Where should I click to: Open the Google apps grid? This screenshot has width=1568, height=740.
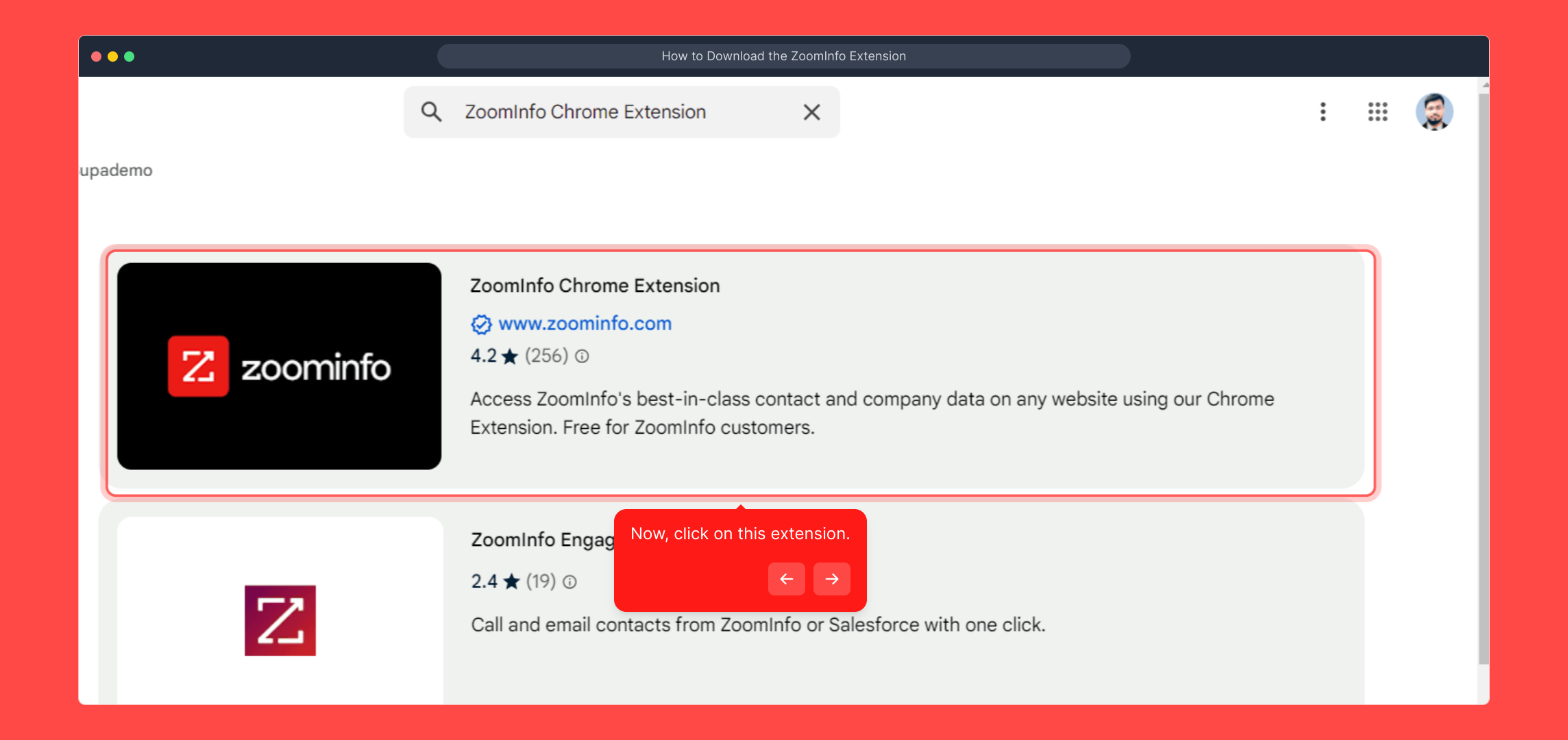(1377, 112)
